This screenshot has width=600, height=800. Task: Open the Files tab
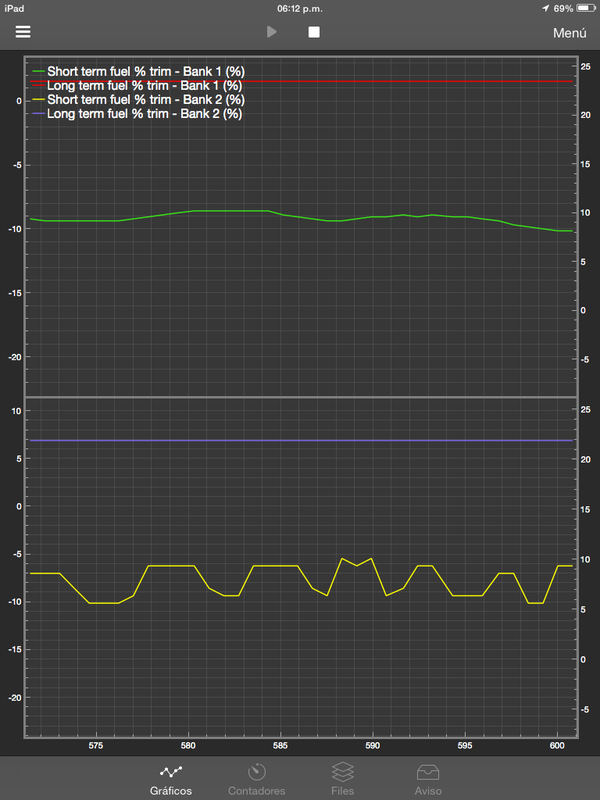(x=342, y=779)
